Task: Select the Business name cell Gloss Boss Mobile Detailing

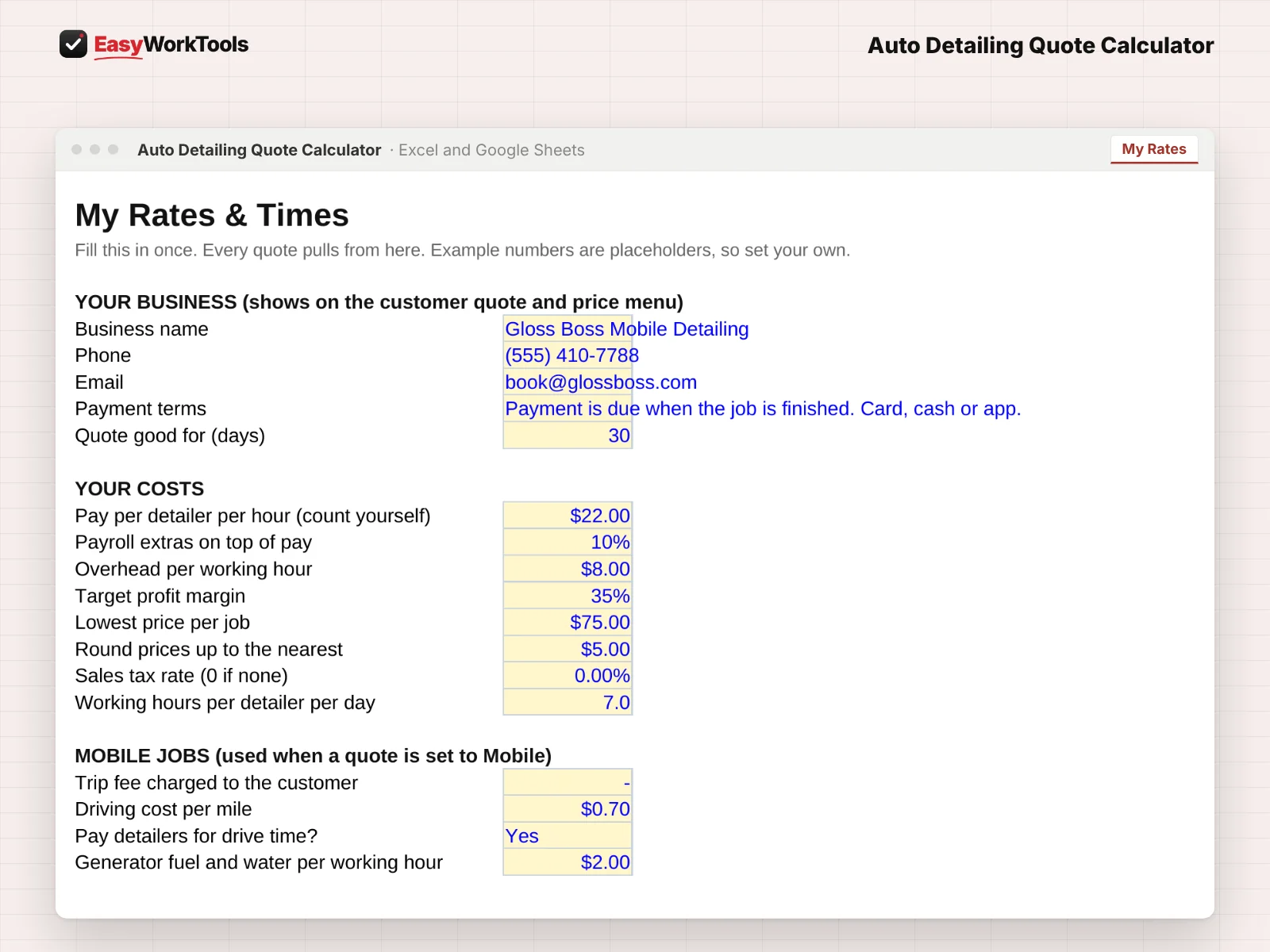Action: point(568,329)
